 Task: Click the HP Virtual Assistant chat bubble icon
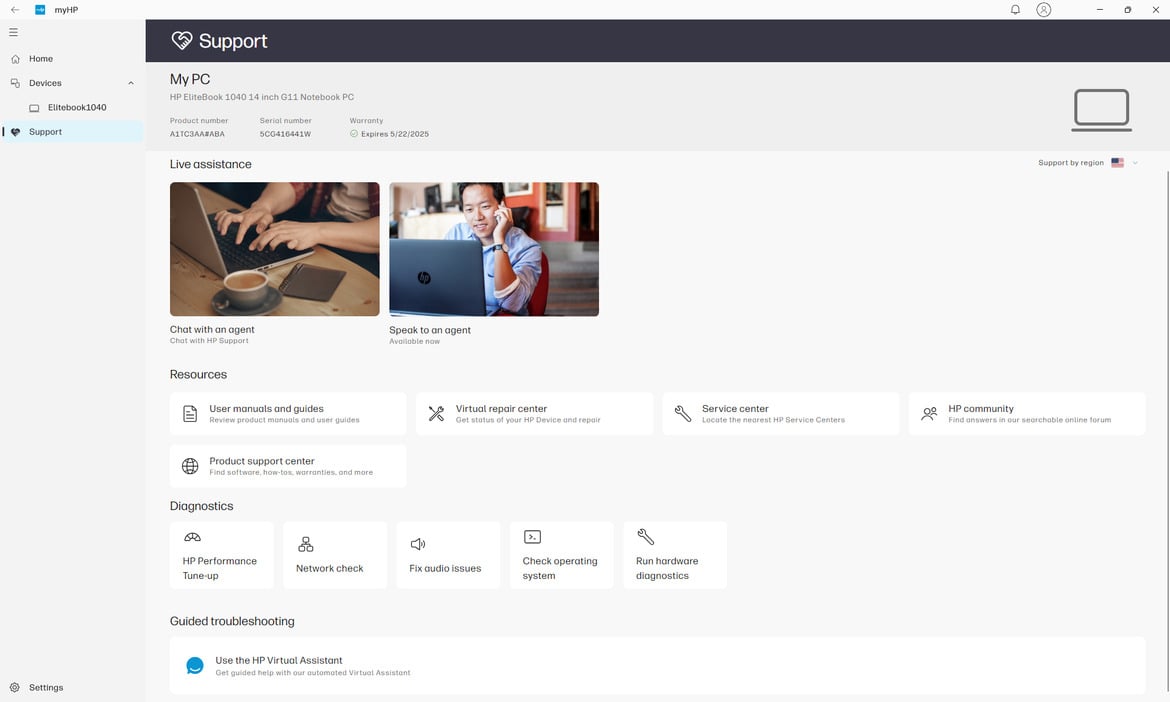point(195,665)
